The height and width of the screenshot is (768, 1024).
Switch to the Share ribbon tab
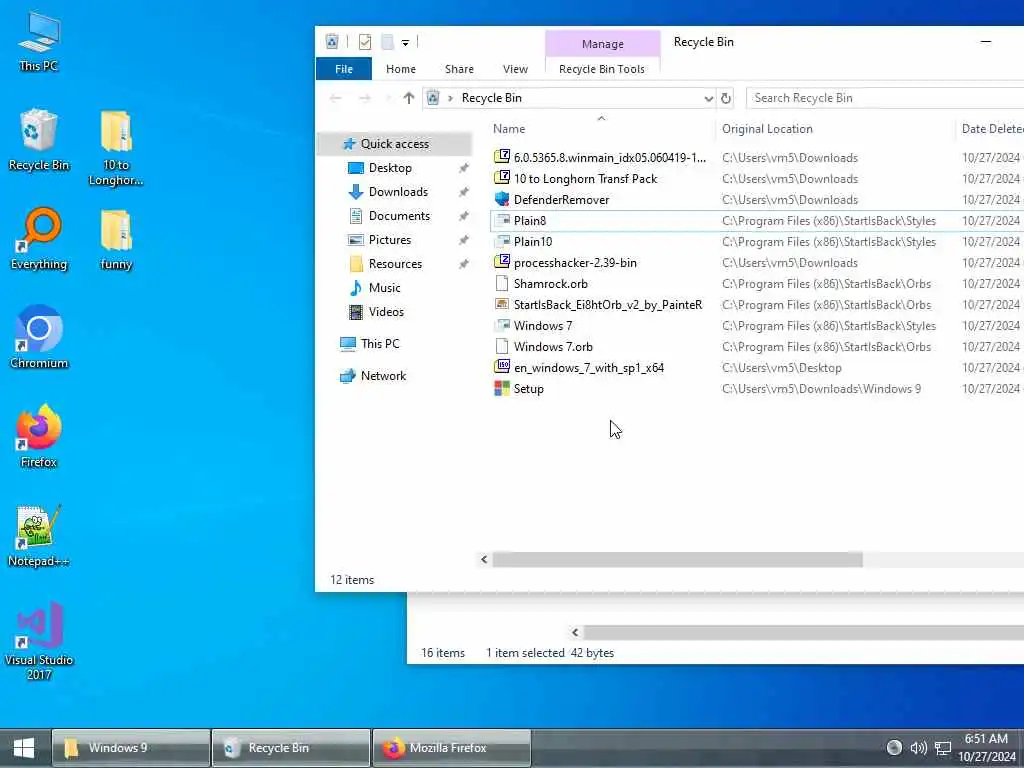[459, 69]
